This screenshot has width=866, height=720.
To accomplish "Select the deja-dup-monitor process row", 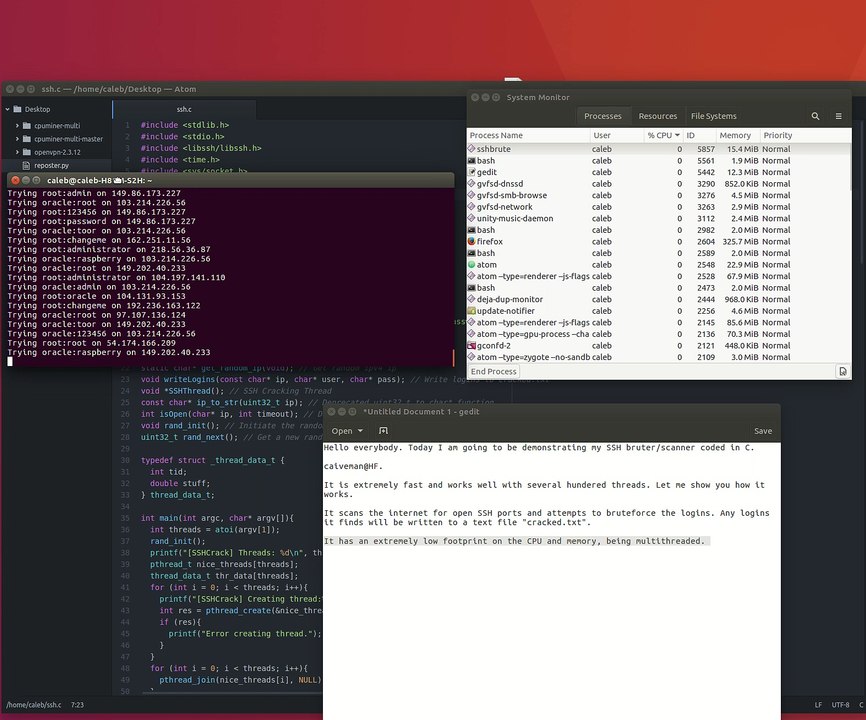I will [659, 299].
